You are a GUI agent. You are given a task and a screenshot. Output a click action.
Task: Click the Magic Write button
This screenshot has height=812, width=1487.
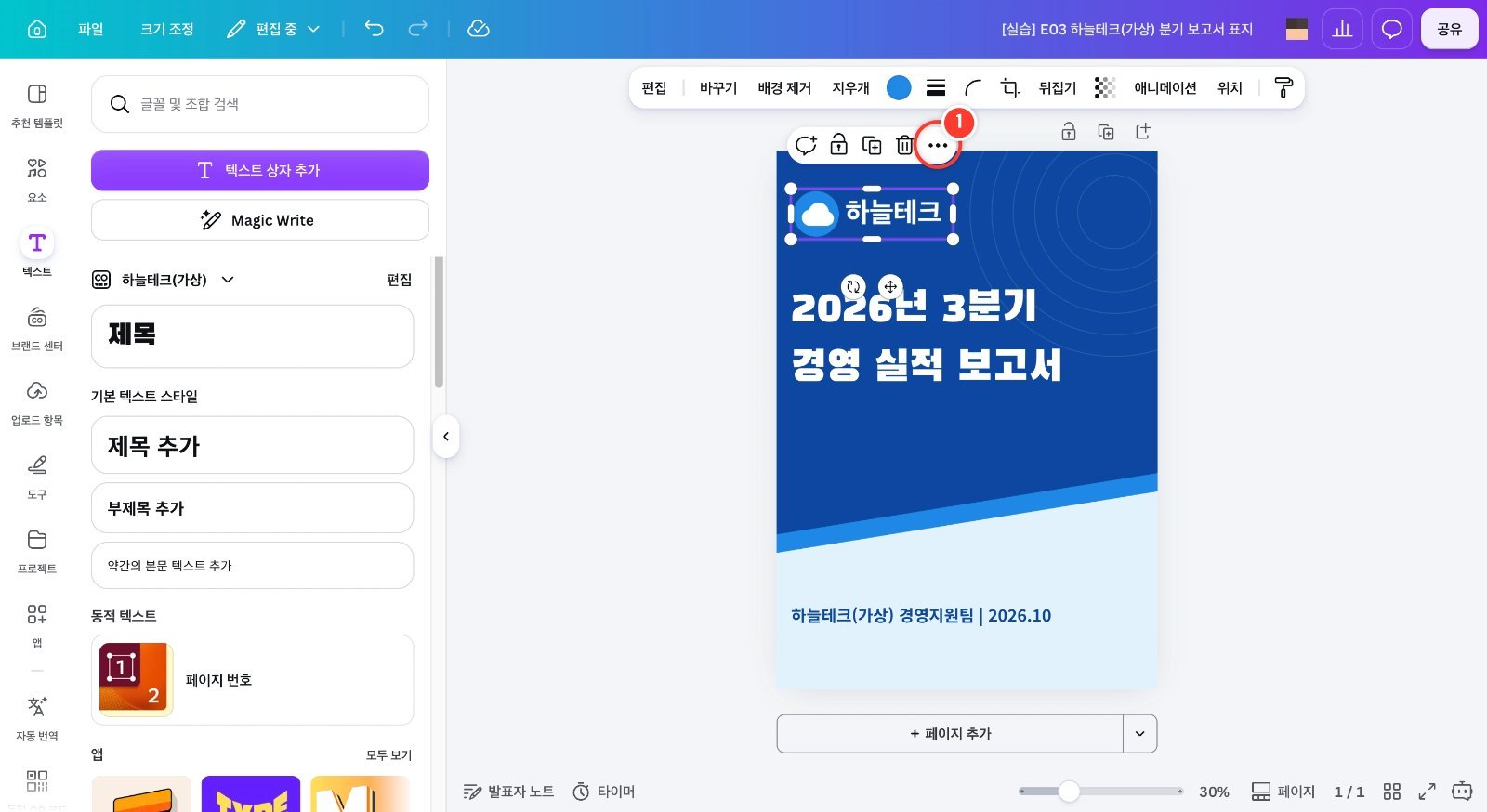(260, 220)
